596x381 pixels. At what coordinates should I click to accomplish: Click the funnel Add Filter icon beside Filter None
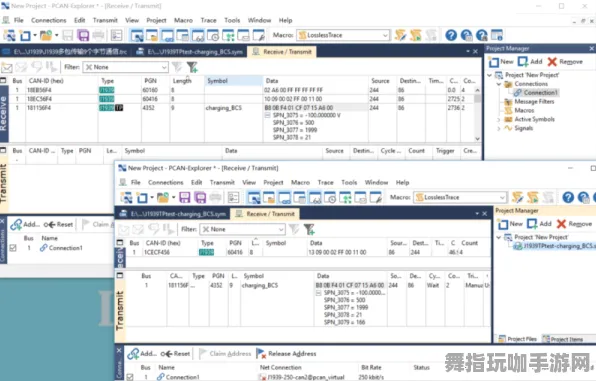click(x=192, y=67)
